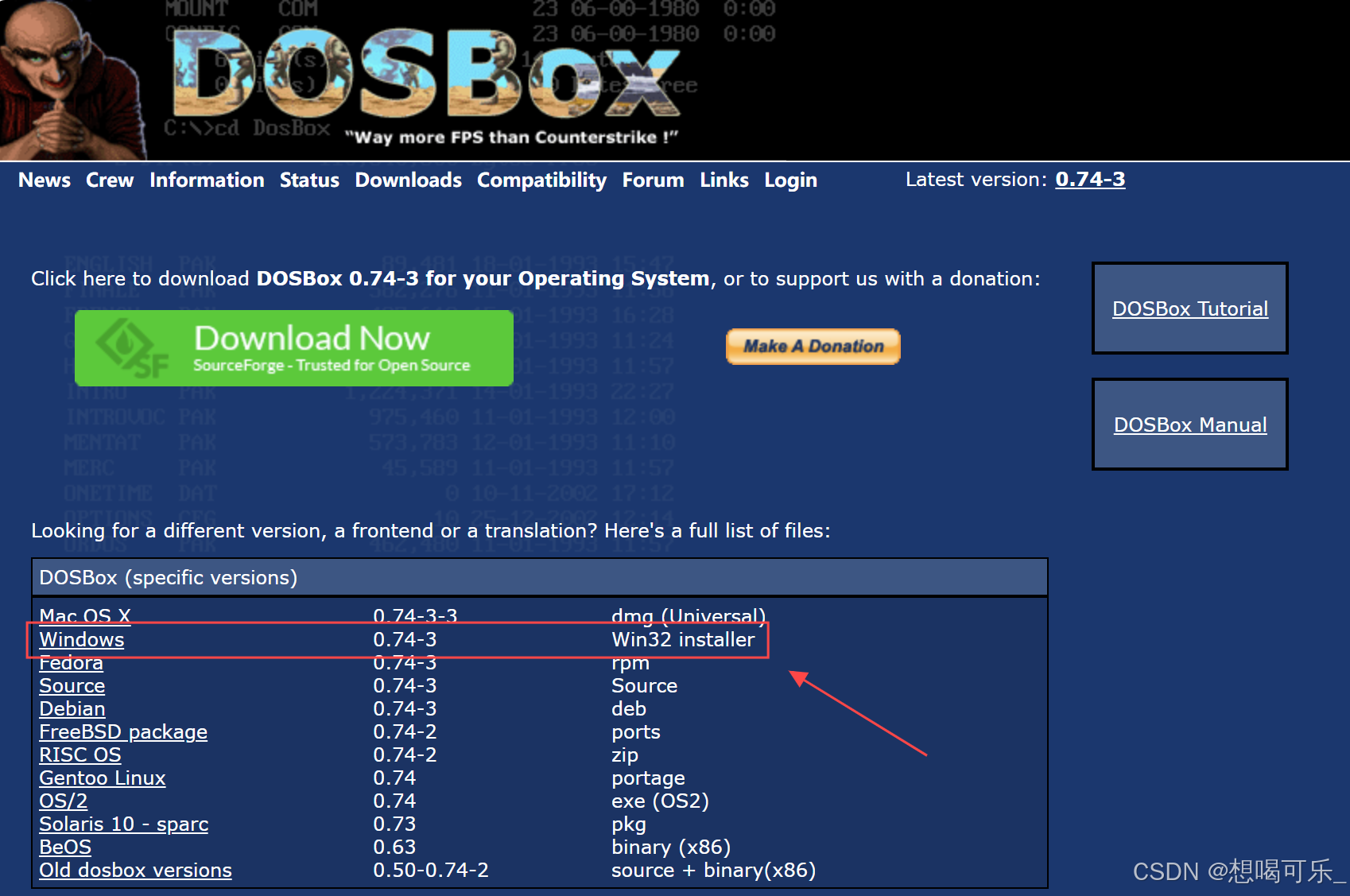The height and width of the screenshot is (896, 1350).
Task: Select 'exe (OS2)' text in OS/2 row
Action: (x=660, y=801)
